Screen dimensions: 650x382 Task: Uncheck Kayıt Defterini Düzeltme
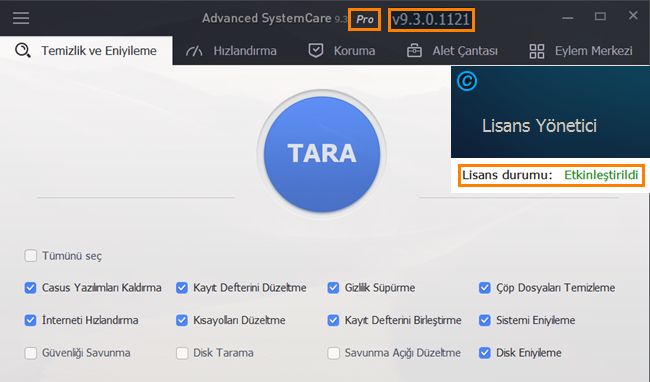[x=182, y=288]
